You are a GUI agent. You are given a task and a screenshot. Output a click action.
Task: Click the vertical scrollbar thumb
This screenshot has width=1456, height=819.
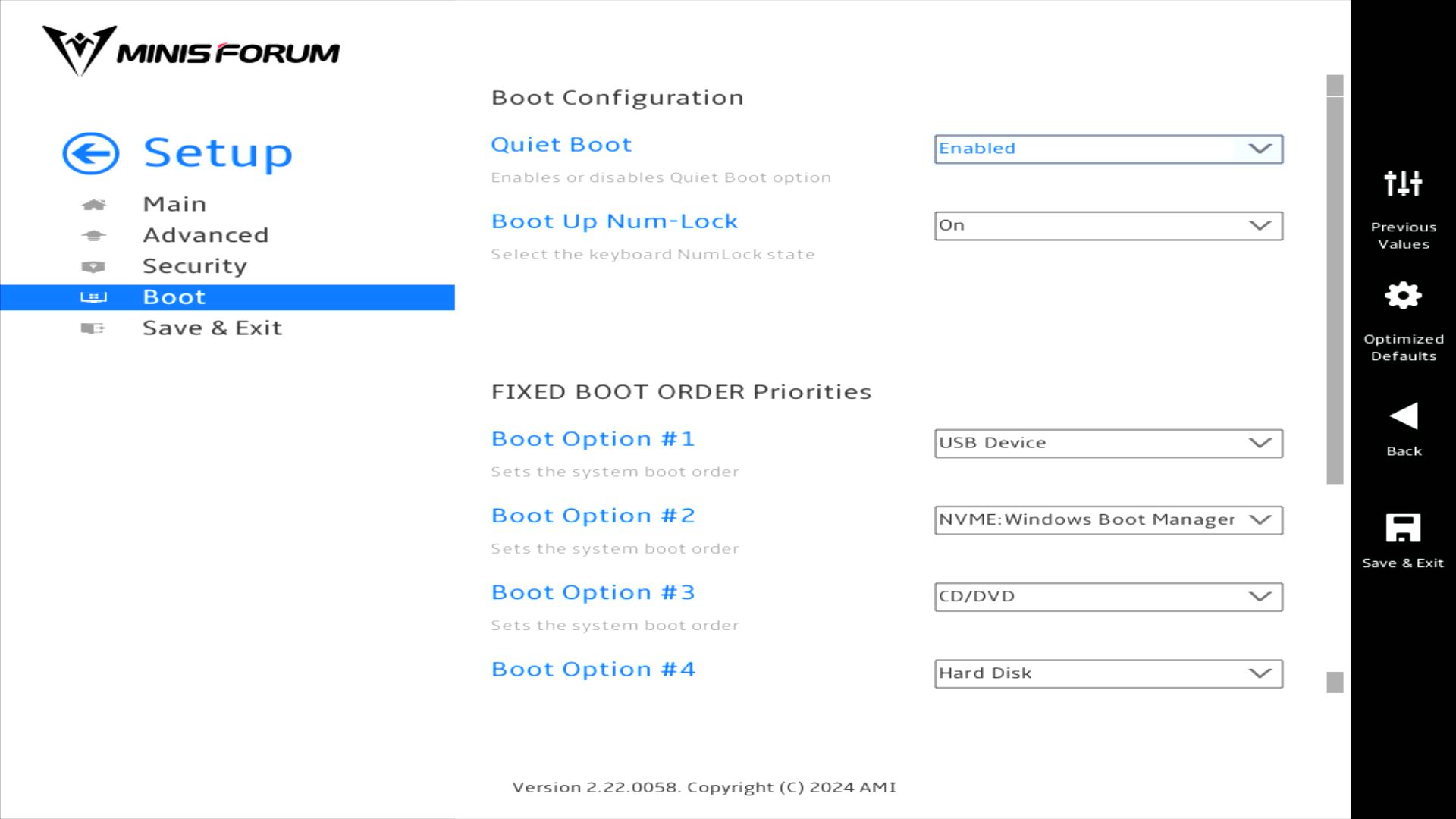(x=1335, y=288)
